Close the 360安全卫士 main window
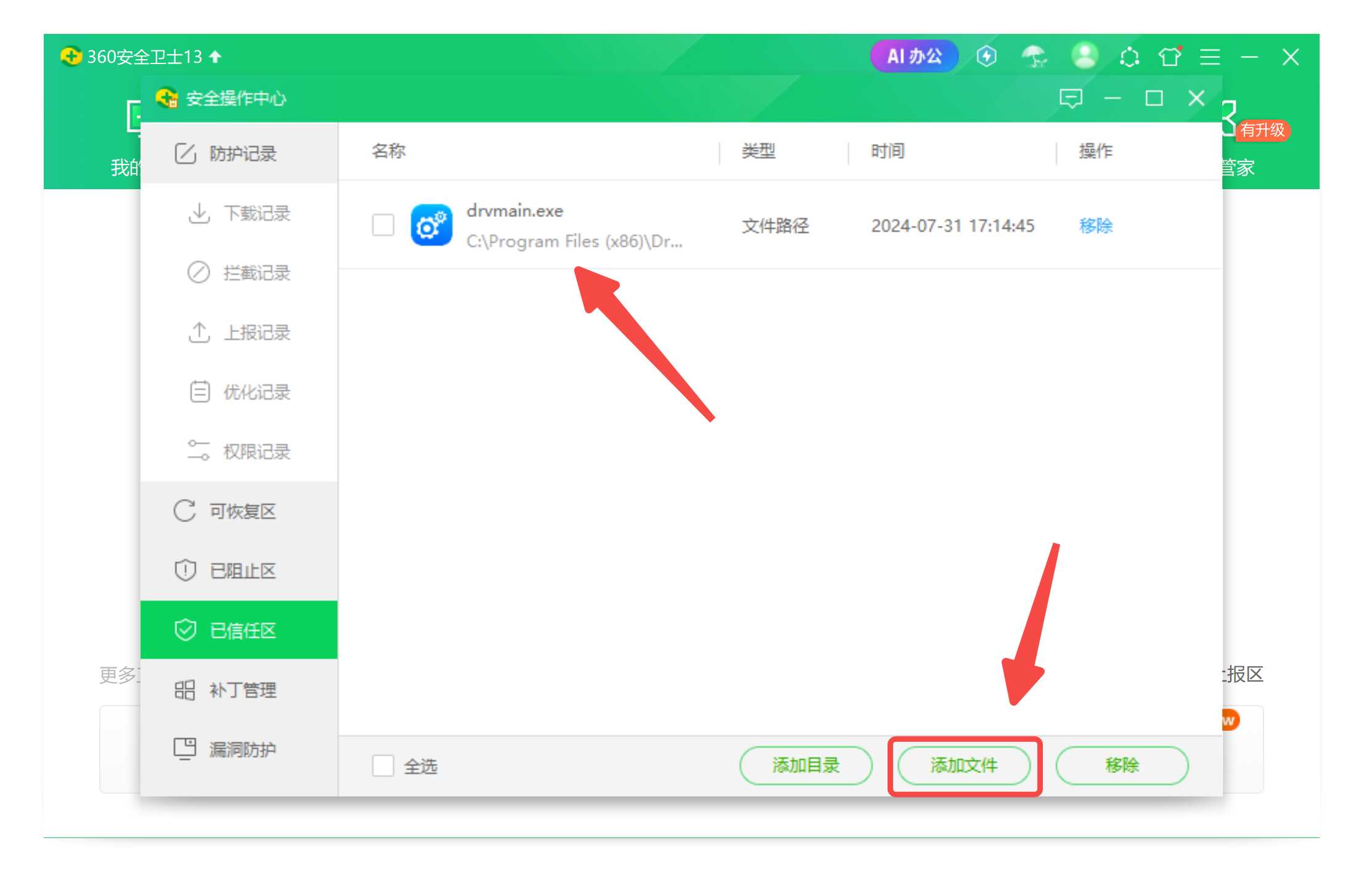This screenshot has width=1372, height=888. 1291,57
